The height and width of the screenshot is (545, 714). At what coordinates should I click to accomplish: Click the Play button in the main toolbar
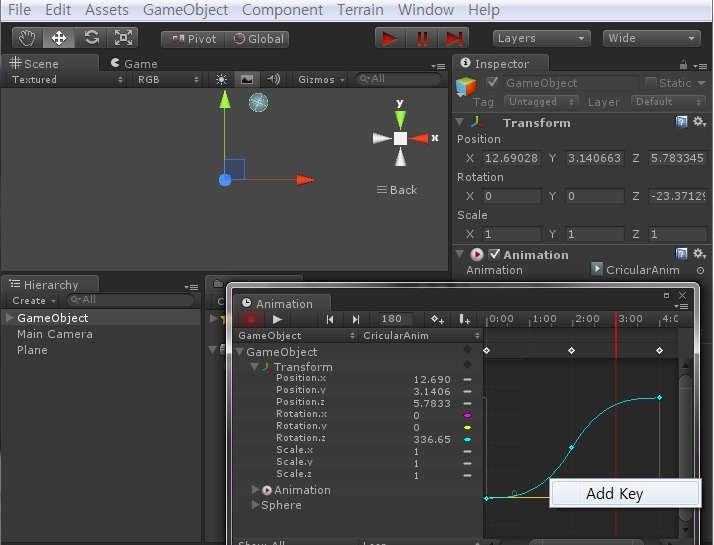click(389, 39)
